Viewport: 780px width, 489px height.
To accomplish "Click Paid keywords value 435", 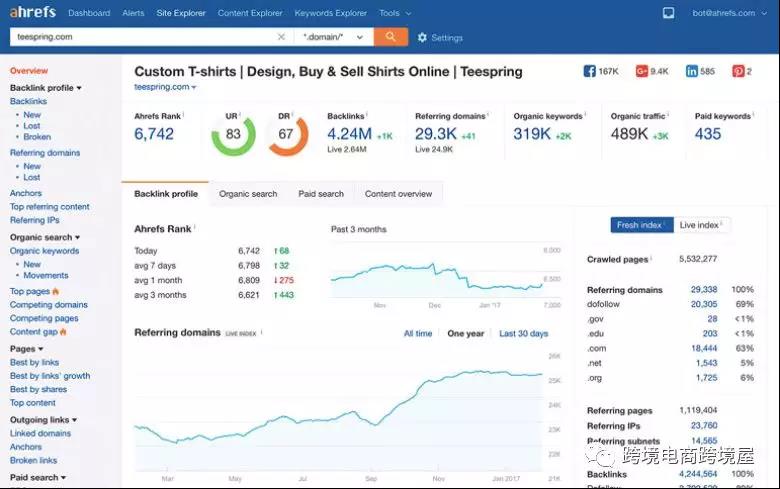I will 708,134.
